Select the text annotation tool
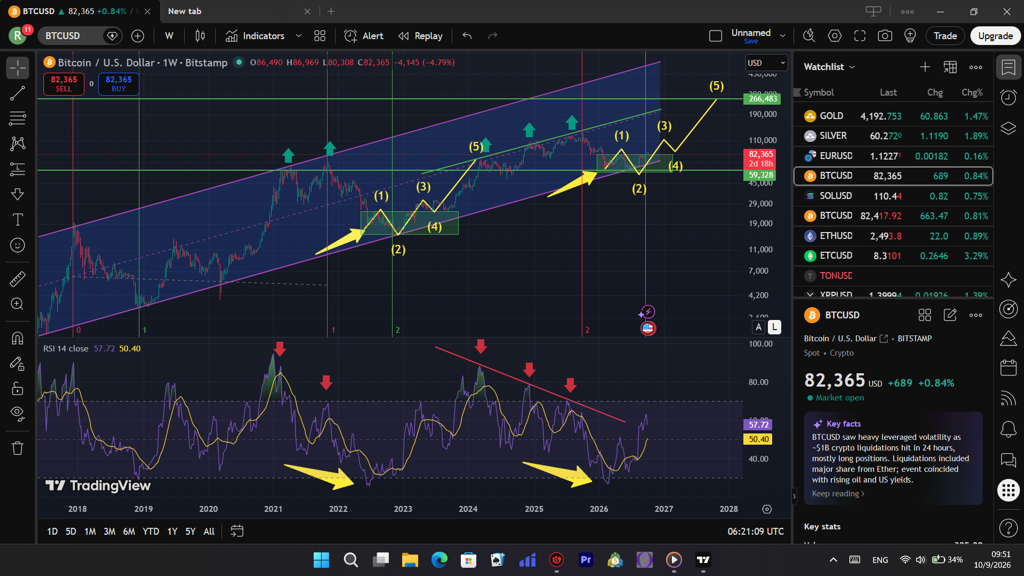The width and height of the screenshot is (1024, 576). tap(18, 219)
